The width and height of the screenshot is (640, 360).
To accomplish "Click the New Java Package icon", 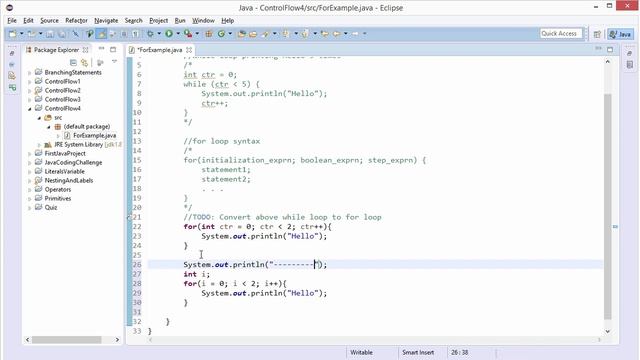I will pos(209,34).
